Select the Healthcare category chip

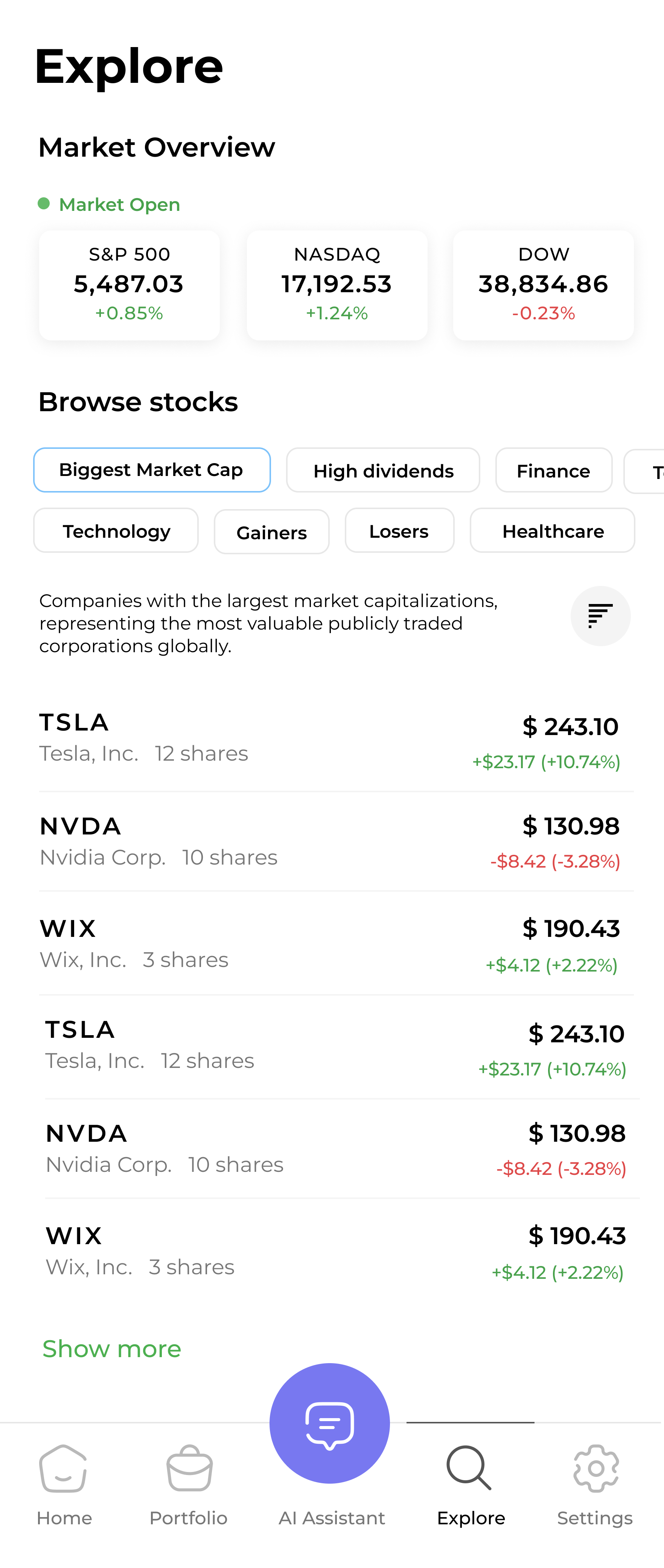[x=553, y=531]
